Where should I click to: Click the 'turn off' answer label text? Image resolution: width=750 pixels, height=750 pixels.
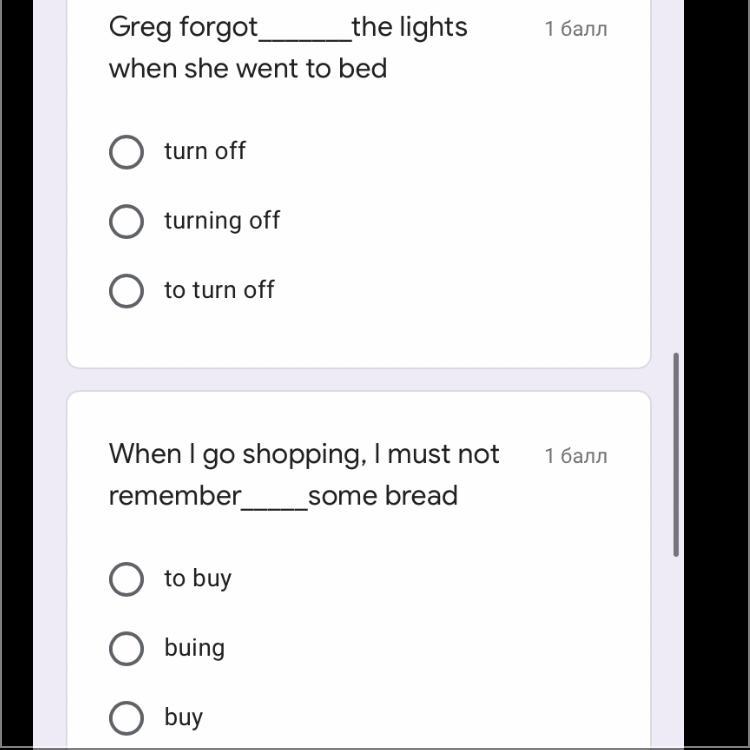point(205,151)
